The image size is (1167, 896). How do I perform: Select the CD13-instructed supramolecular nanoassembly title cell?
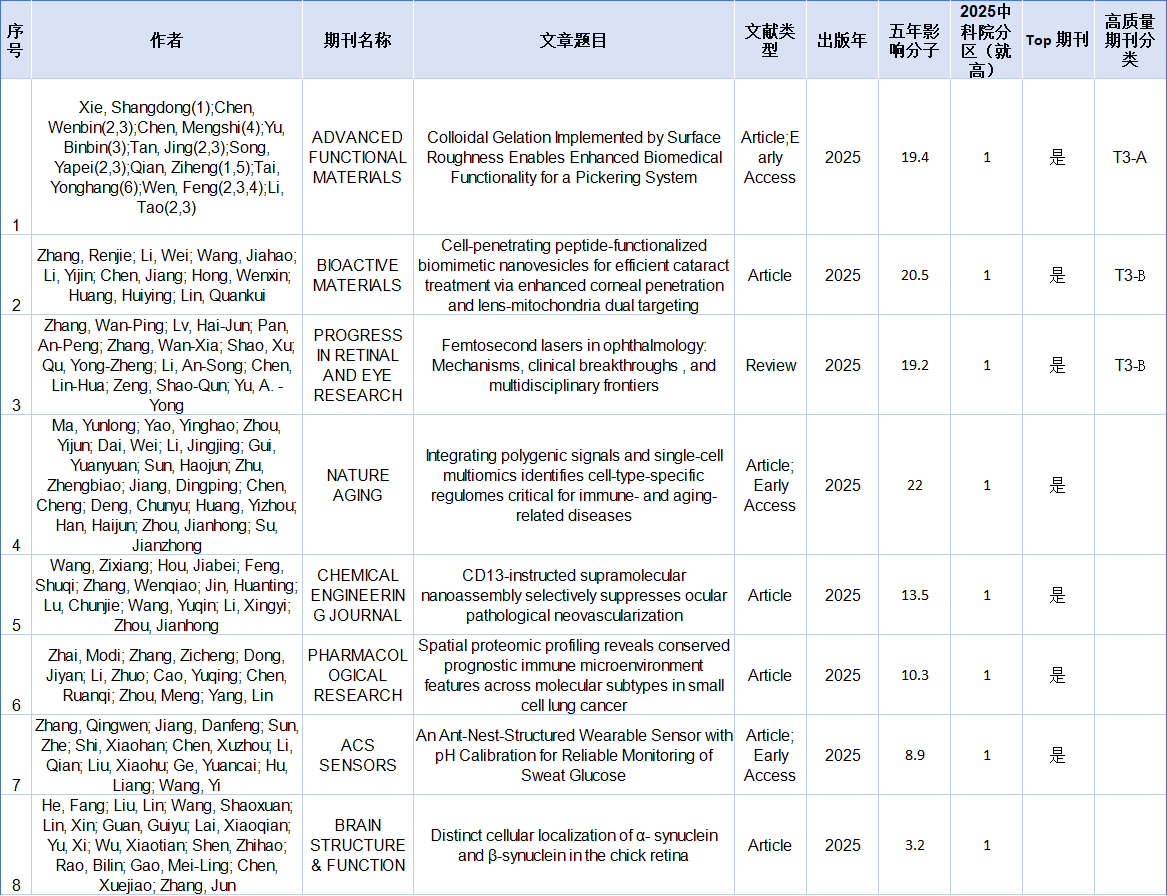573,595
